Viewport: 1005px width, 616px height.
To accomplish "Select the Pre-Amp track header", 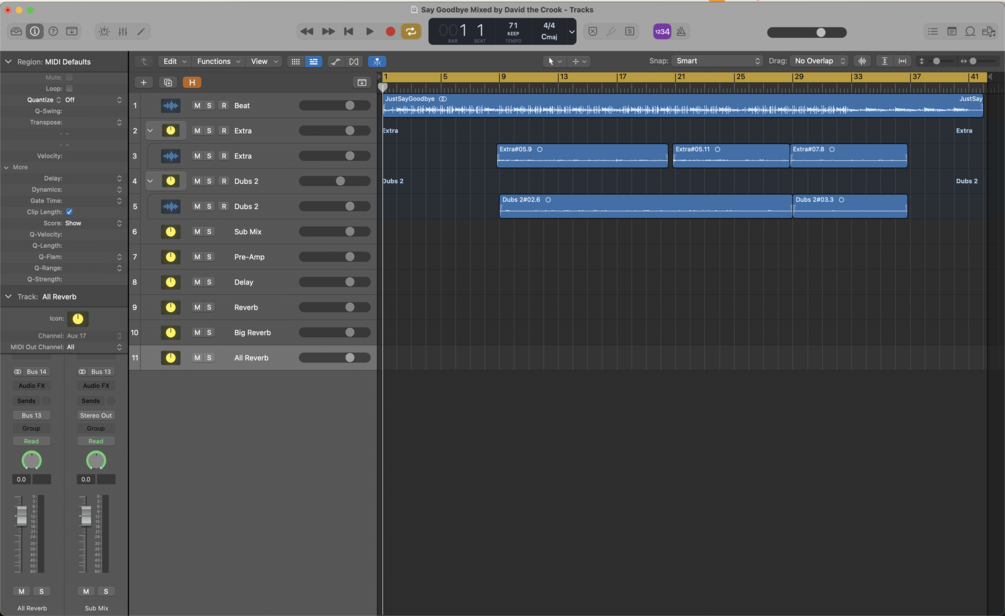I will point(253,257).
